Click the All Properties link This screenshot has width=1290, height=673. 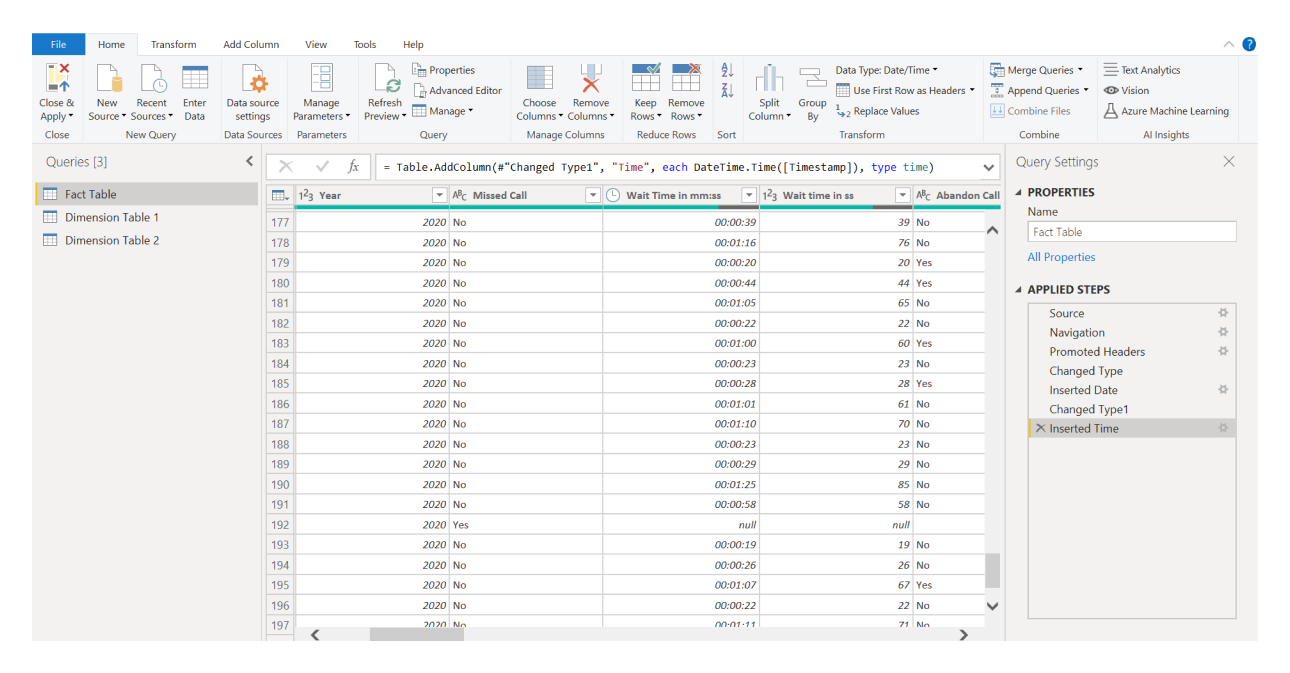(x=1061, y=257)
